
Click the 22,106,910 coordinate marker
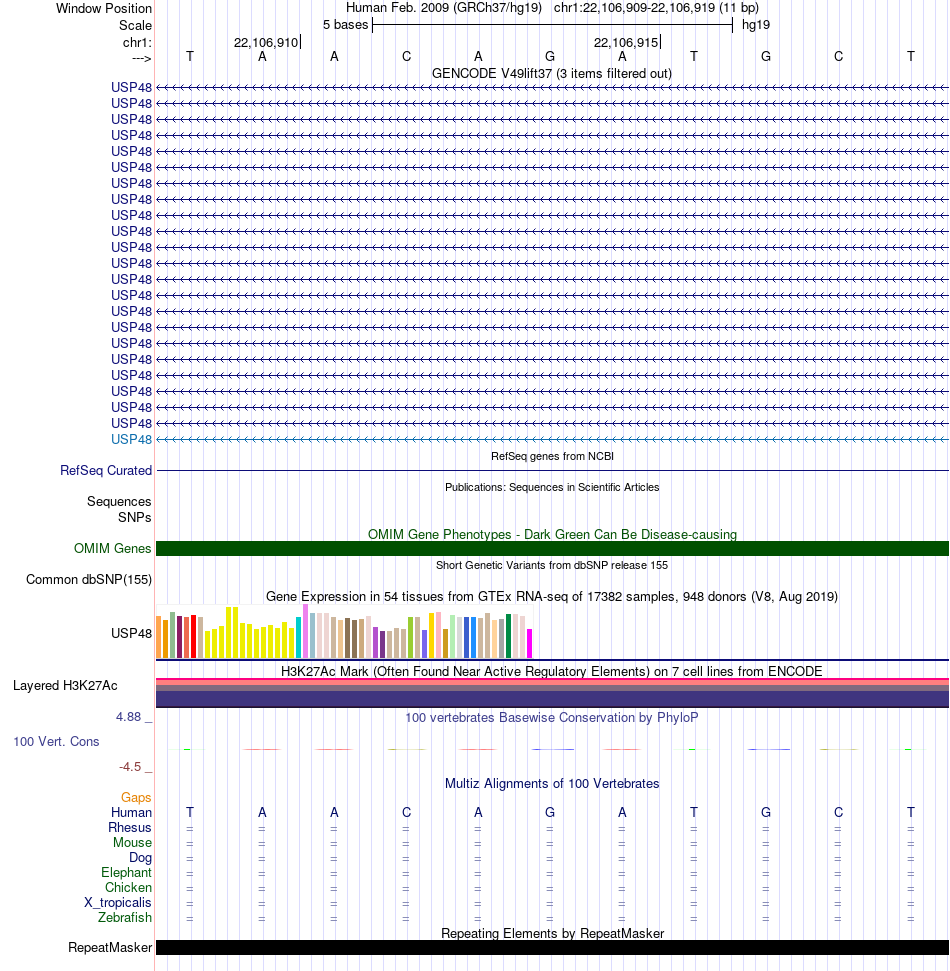(266, 42)
